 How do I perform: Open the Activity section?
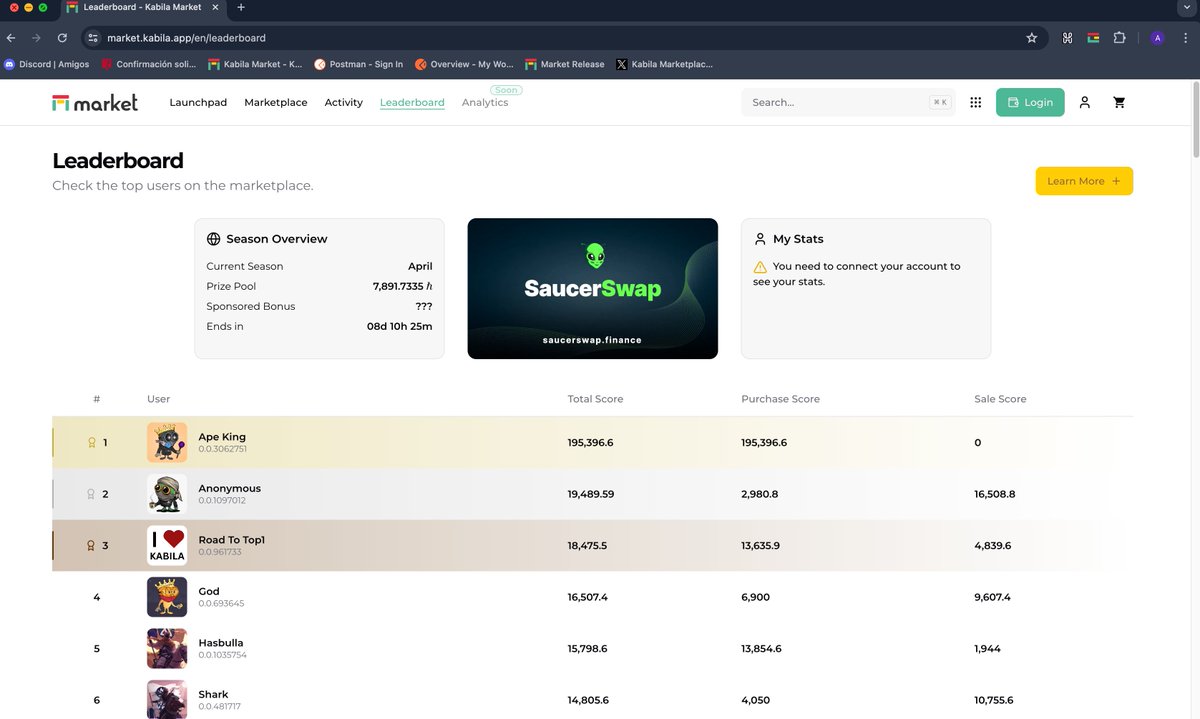tap(344, 102)
